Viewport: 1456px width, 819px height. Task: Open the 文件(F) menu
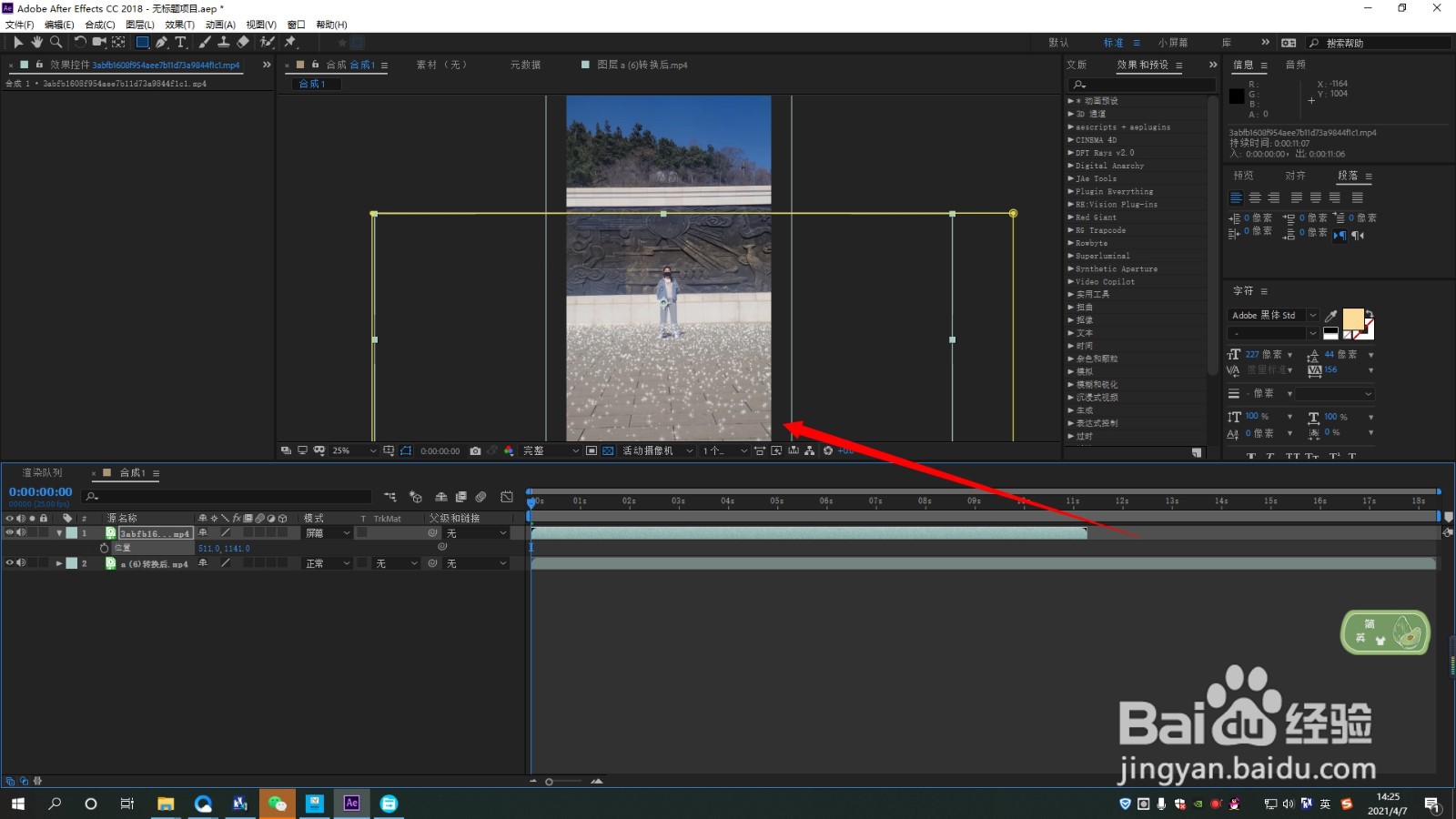click(x=19, y=25)
